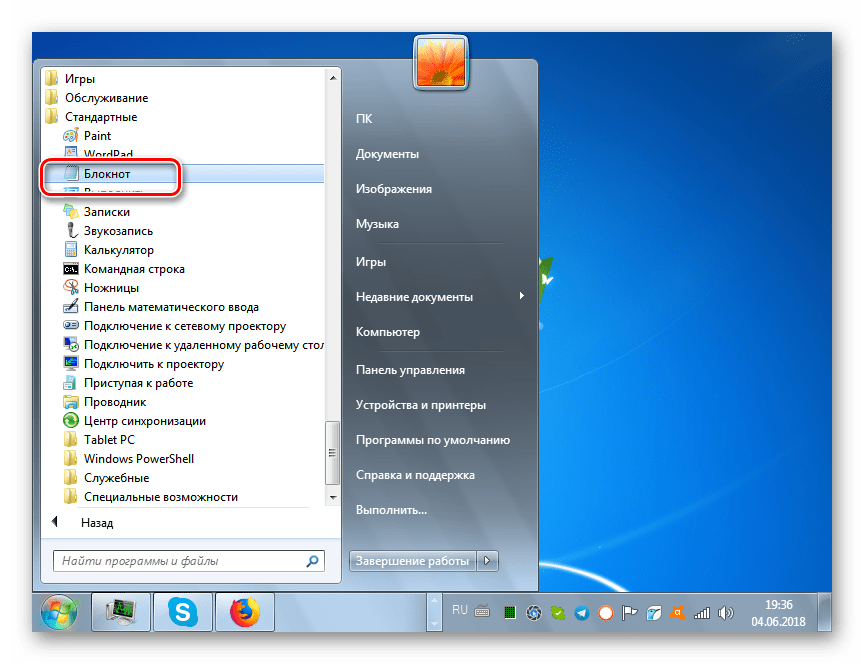The height and width of the screenshot is (664, 864).
Task: Click the bird feather tray icon
Action: 654,613
